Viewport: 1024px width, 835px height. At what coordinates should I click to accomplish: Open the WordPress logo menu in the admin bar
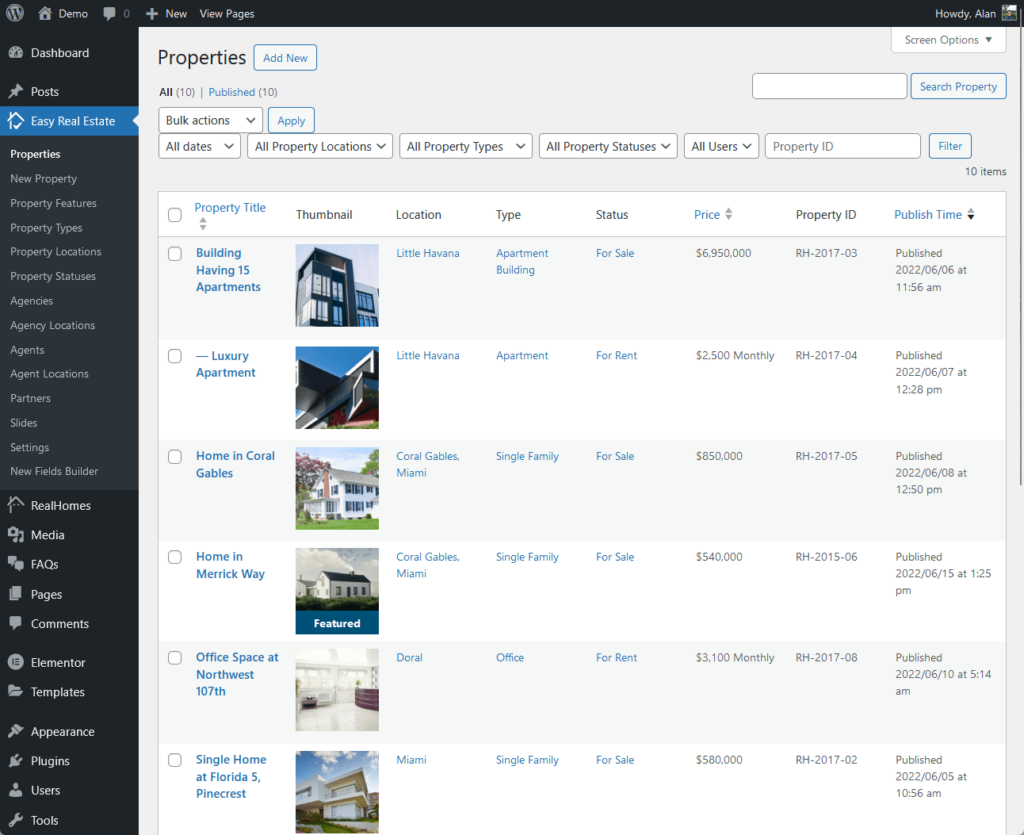(14, 13)
